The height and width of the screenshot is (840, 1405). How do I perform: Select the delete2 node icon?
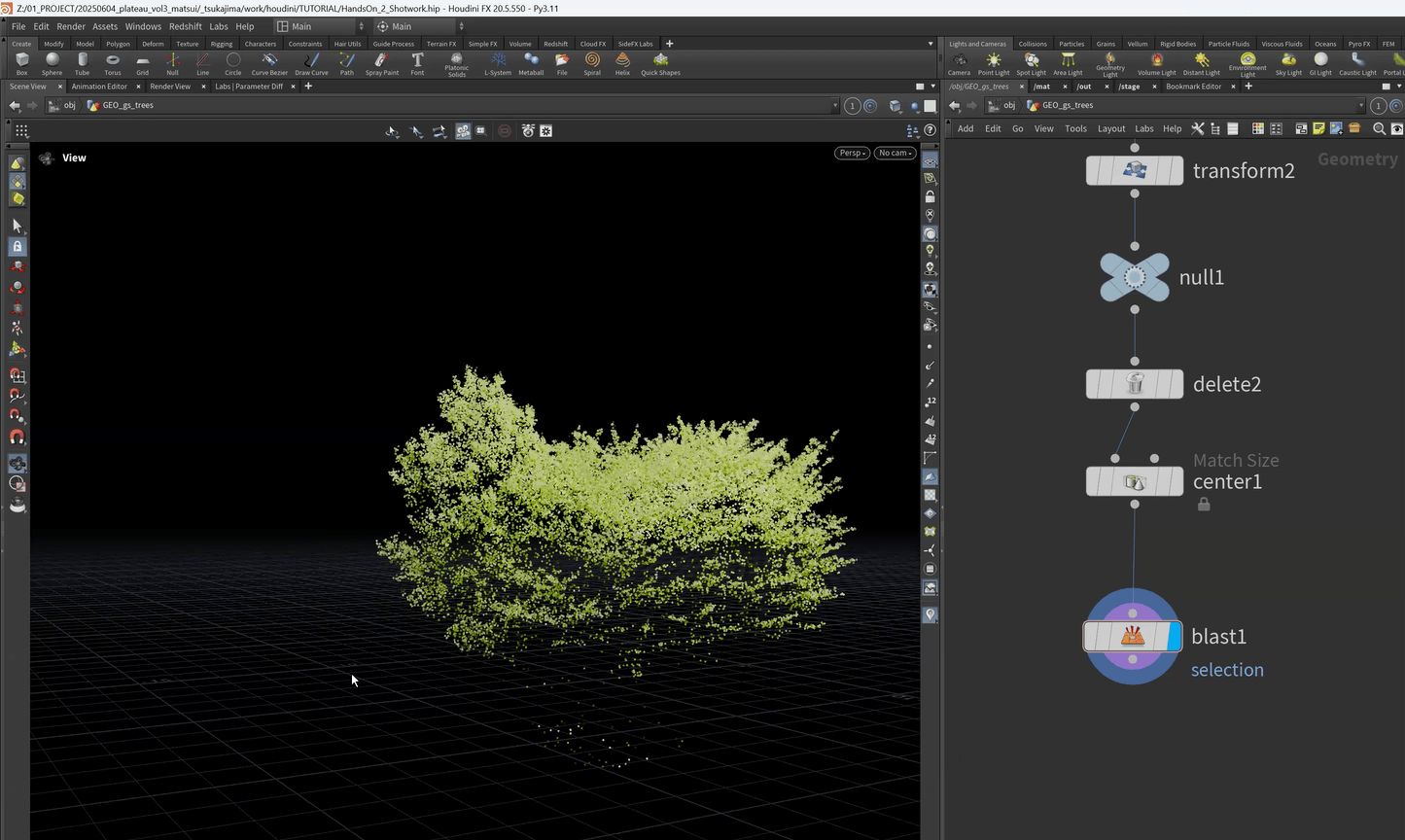coord(1135,384)
